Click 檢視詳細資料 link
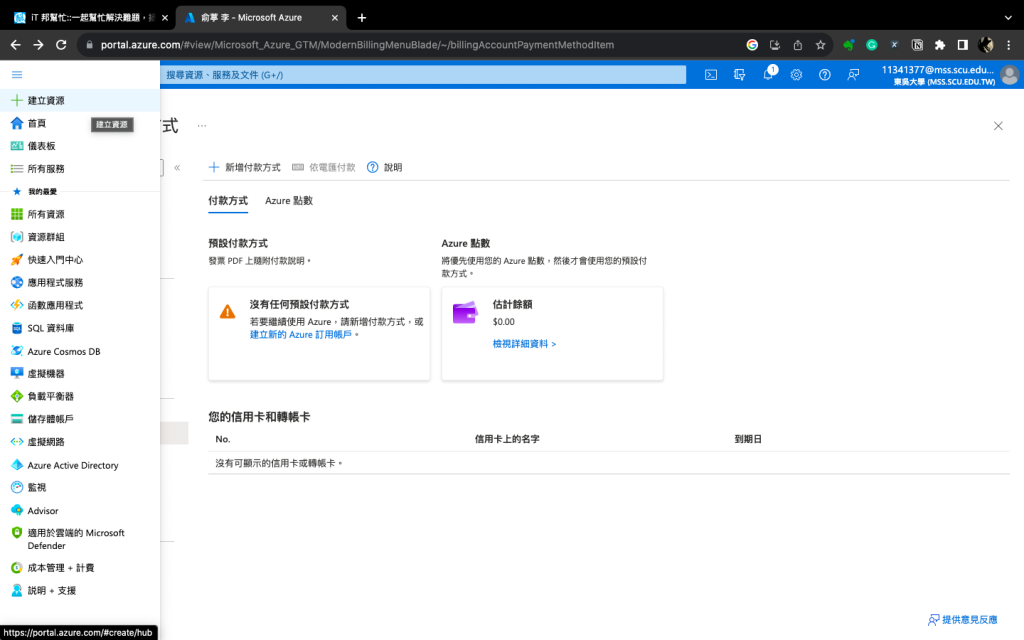The height and width of the screenshot is (640, 1024). tap(524, 344)
